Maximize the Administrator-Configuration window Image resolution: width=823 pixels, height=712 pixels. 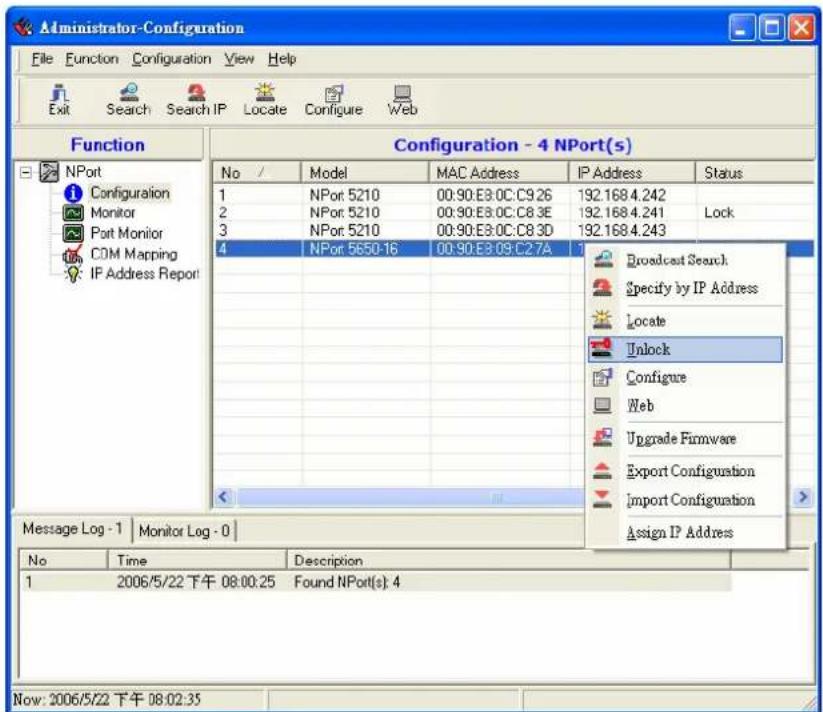pyautogui.click(x=772, y=27)
